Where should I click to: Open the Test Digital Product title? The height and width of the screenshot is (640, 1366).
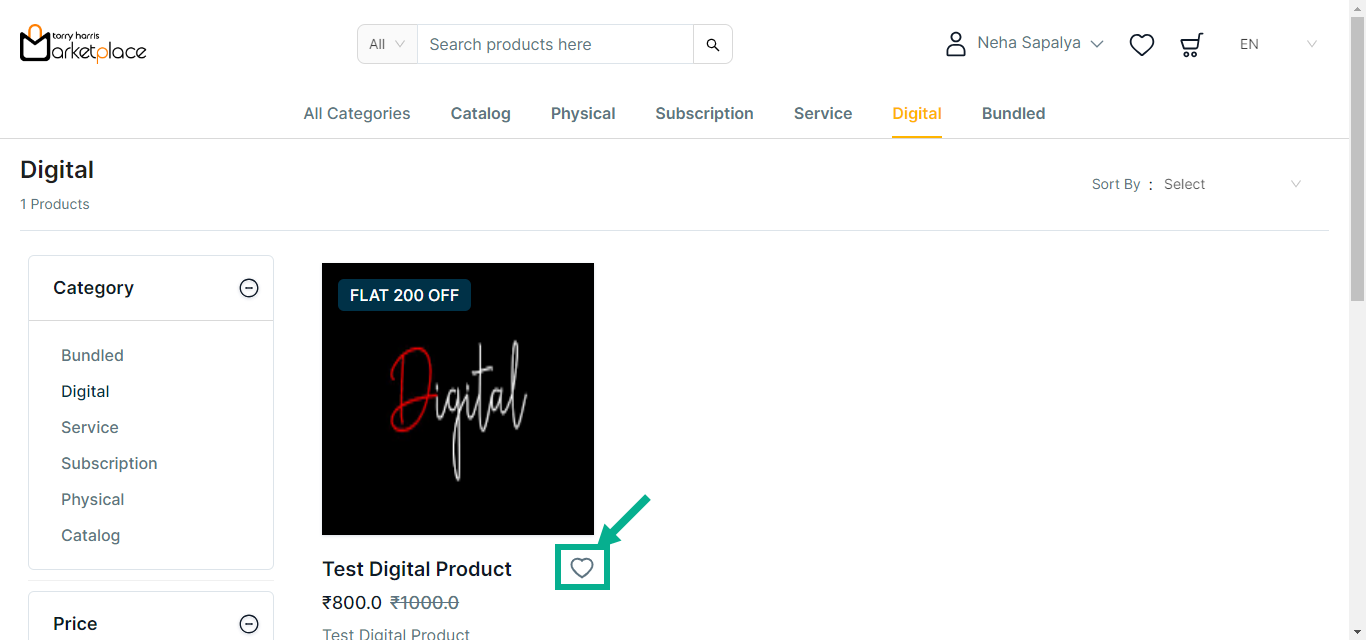[417, 569]
